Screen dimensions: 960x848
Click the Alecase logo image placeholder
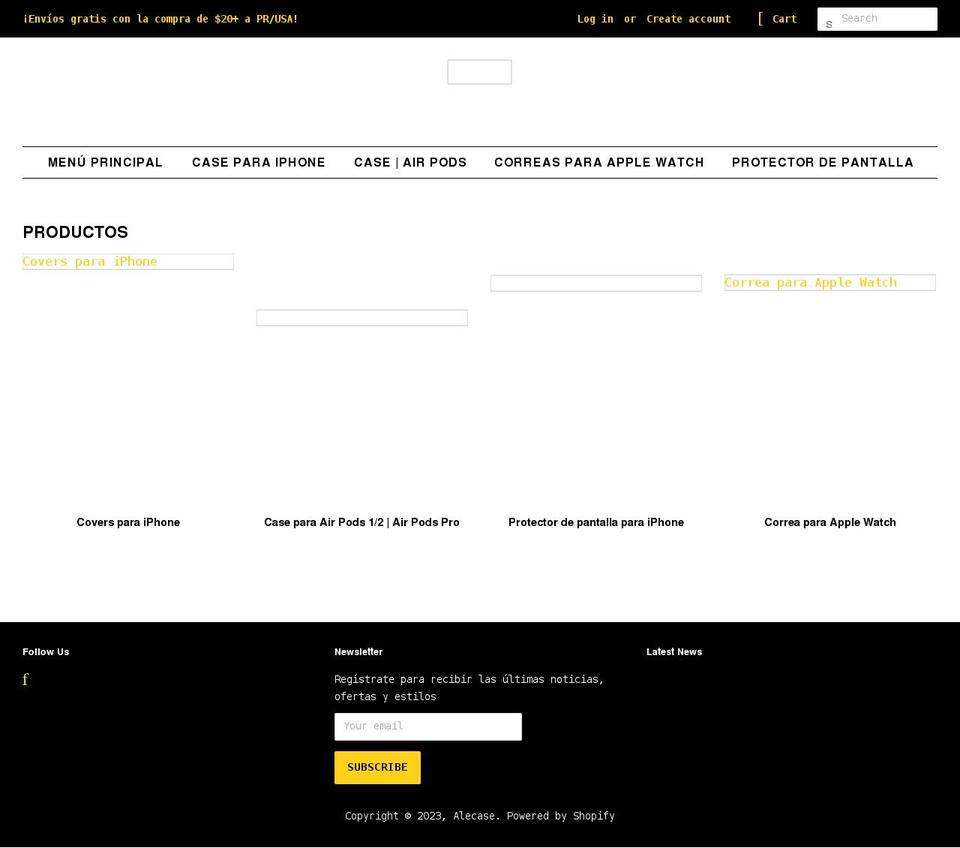click(479, 71)
